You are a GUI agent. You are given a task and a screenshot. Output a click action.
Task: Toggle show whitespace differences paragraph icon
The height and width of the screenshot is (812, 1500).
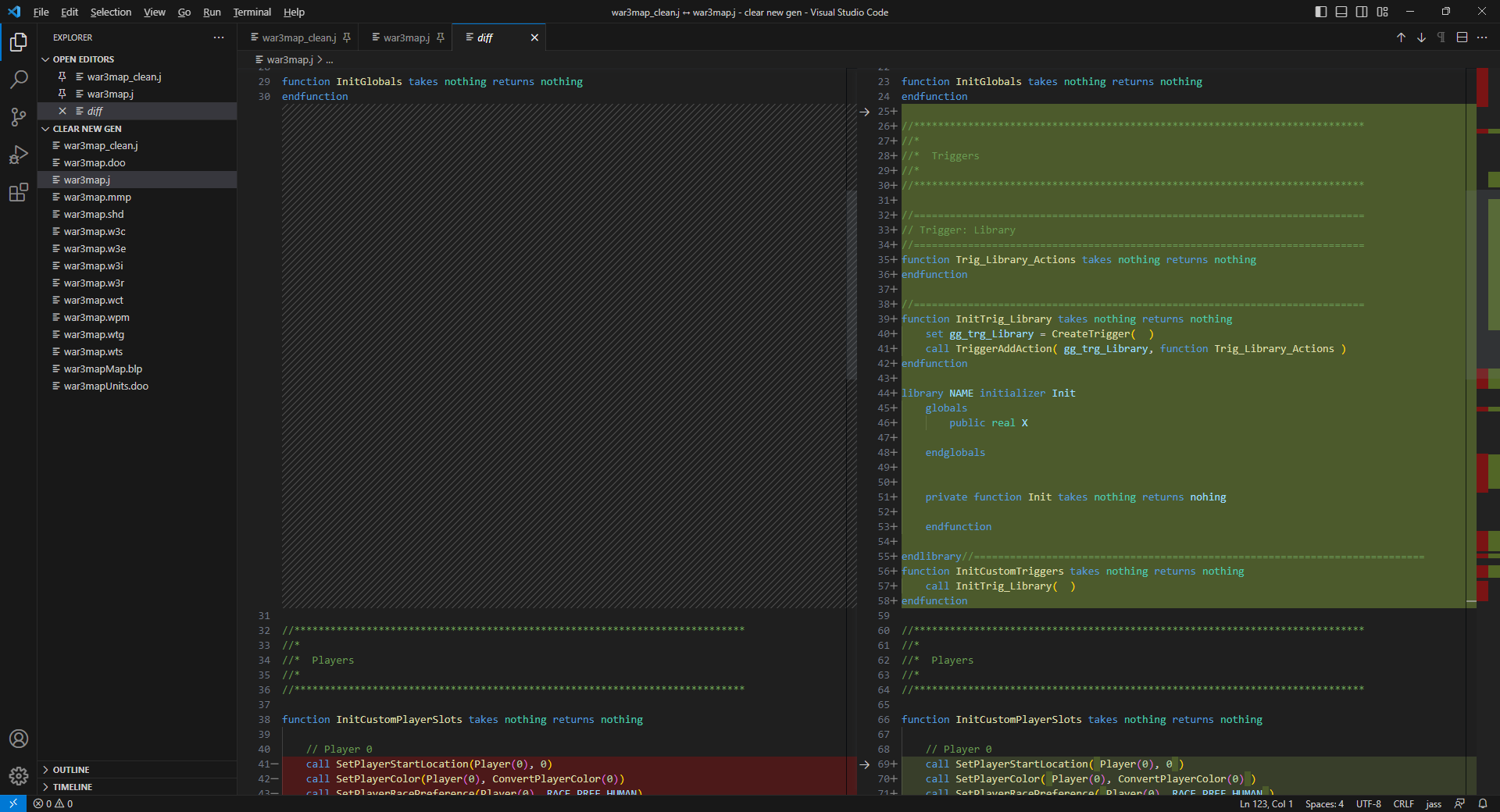coord(1441,37)
